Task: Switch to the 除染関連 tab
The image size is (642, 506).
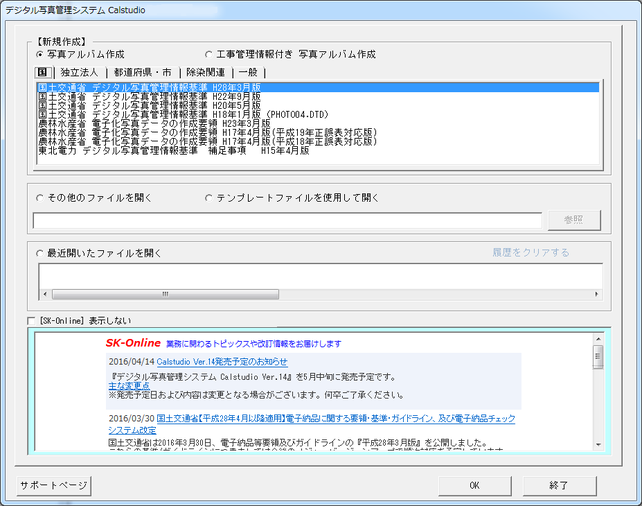Action: click(x=206, y=72)
